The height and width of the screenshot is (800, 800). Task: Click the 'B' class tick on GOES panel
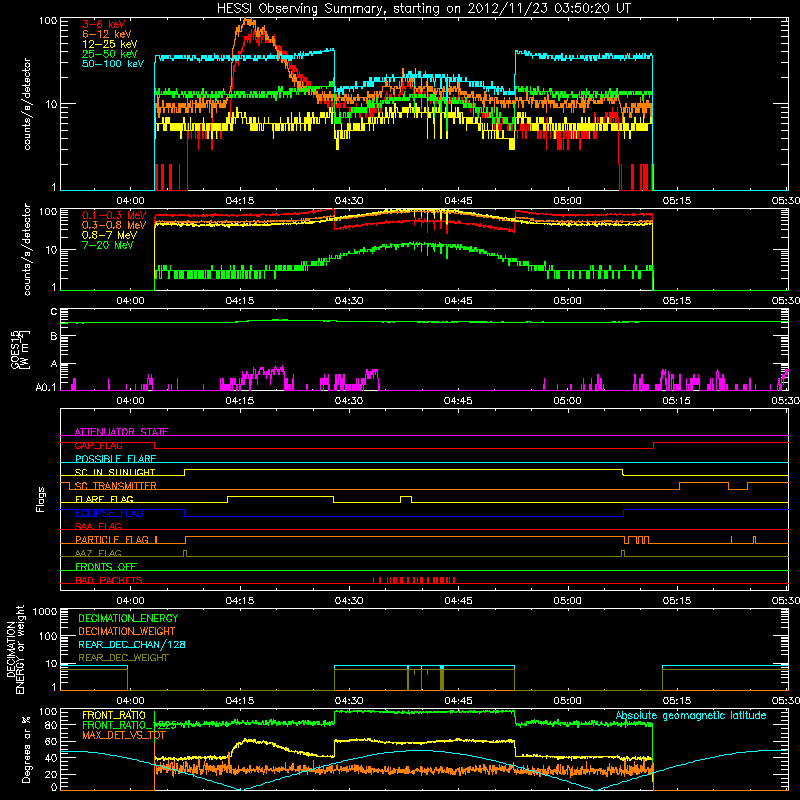tap(54, 336)
